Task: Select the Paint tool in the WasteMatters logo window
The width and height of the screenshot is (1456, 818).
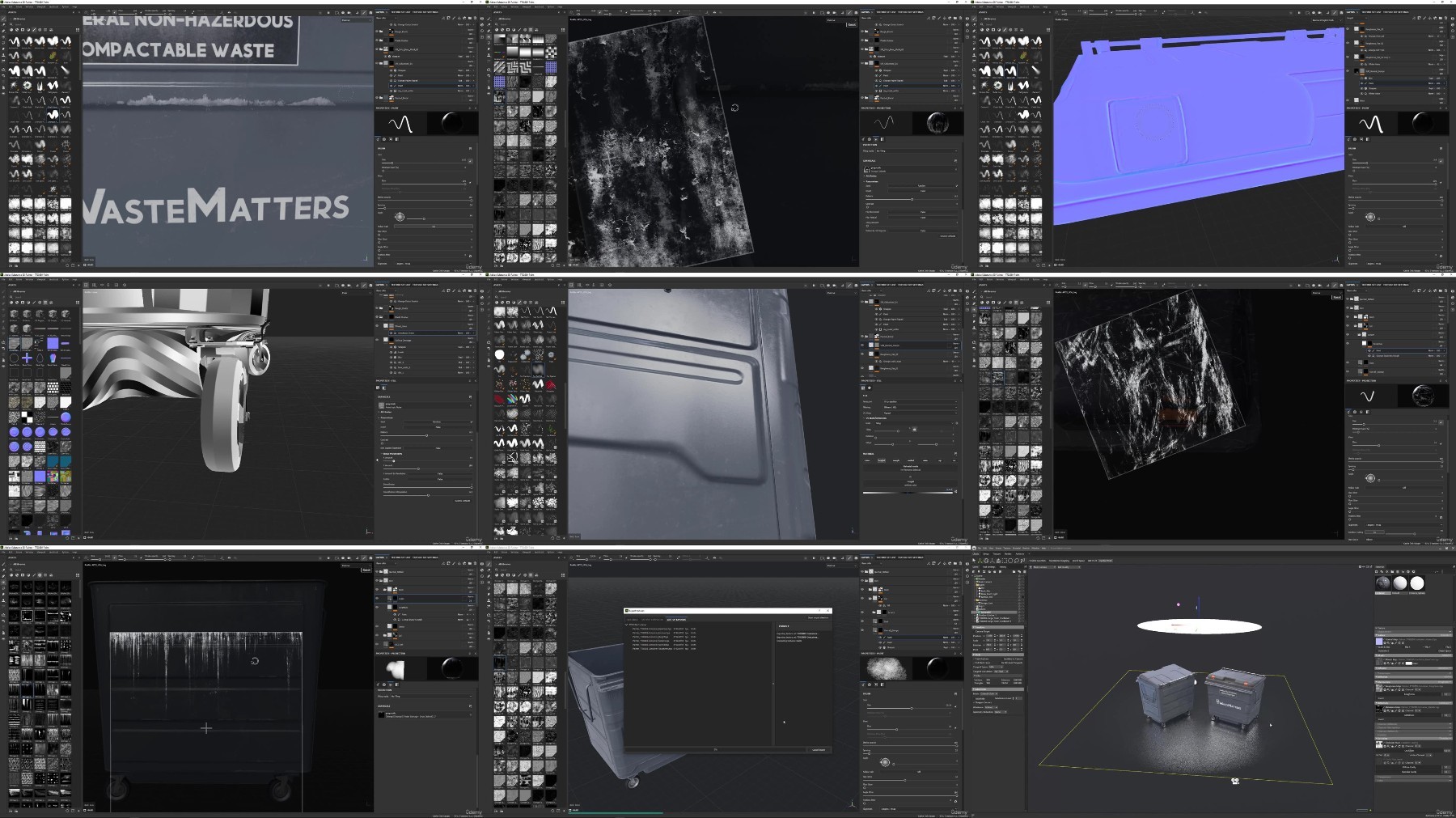Action: [3, 19]
